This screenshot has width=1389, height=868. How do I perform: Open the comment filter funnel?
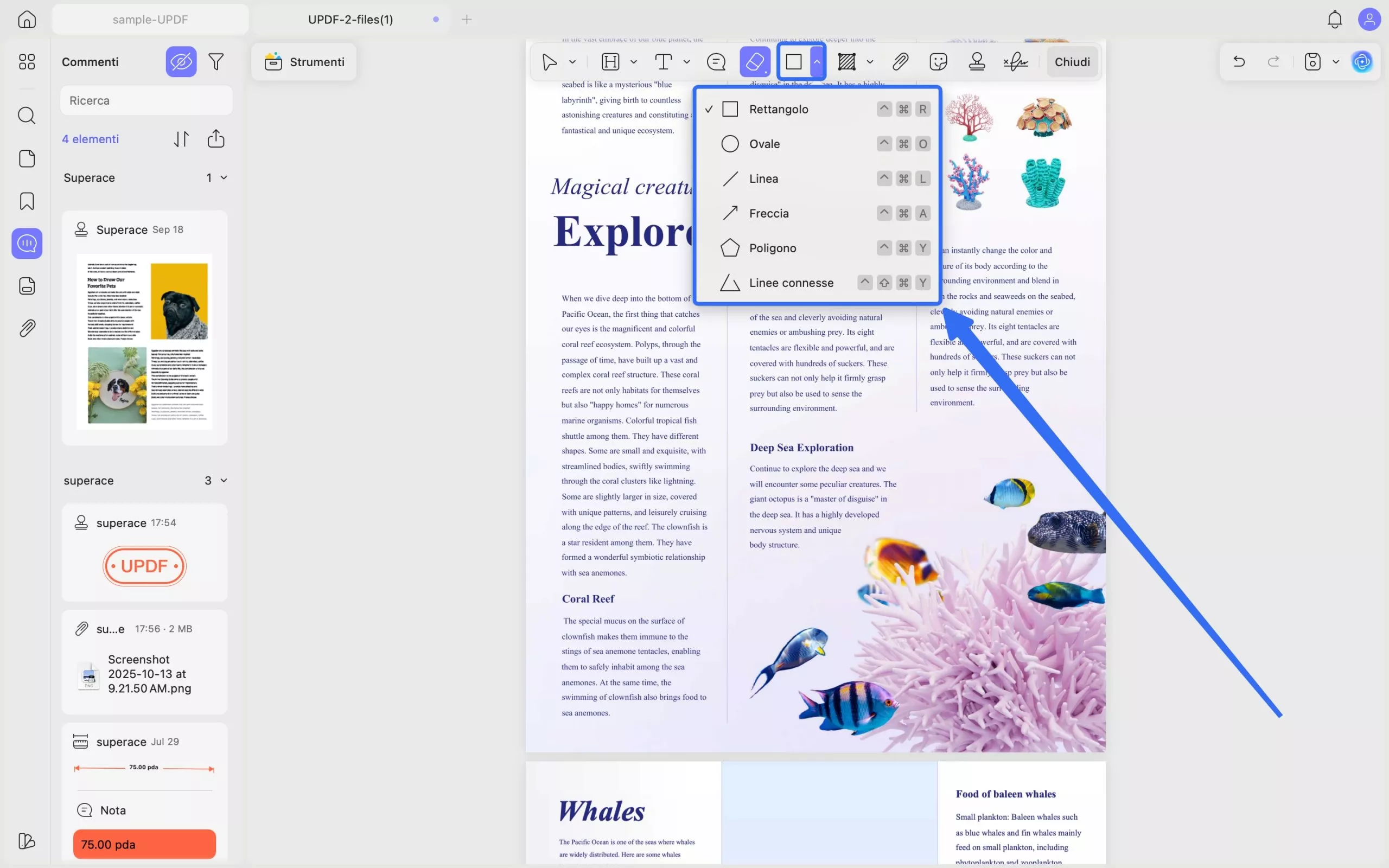click(x=216, y=61)
